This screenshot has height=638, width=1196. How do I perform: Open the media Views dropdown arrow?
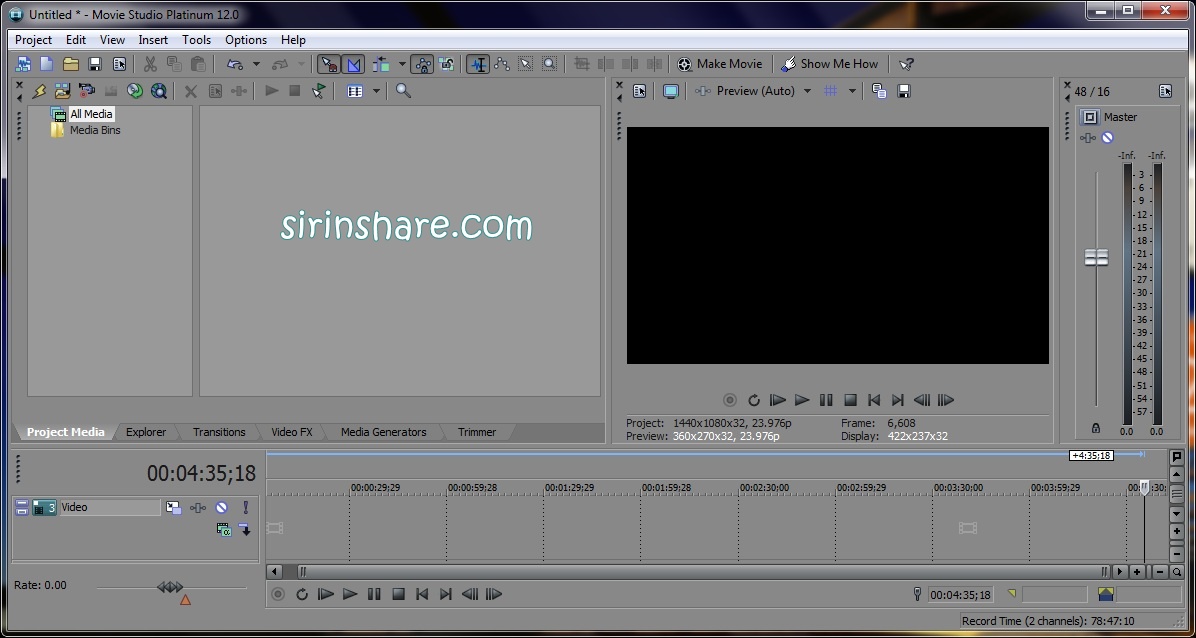coord(376,92)
